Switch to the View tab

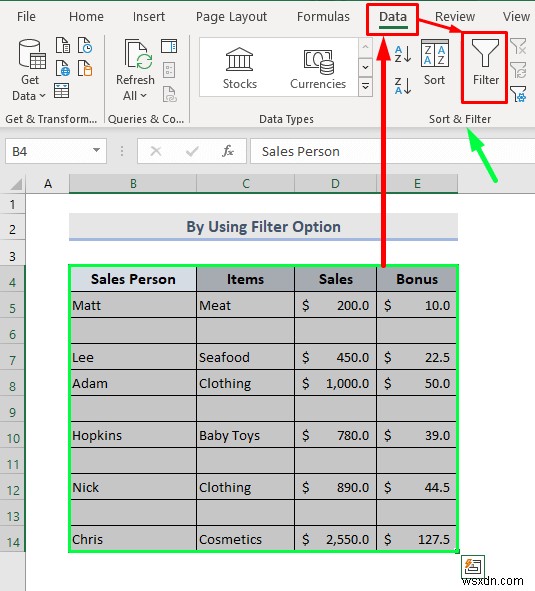[x=516, y=17]
